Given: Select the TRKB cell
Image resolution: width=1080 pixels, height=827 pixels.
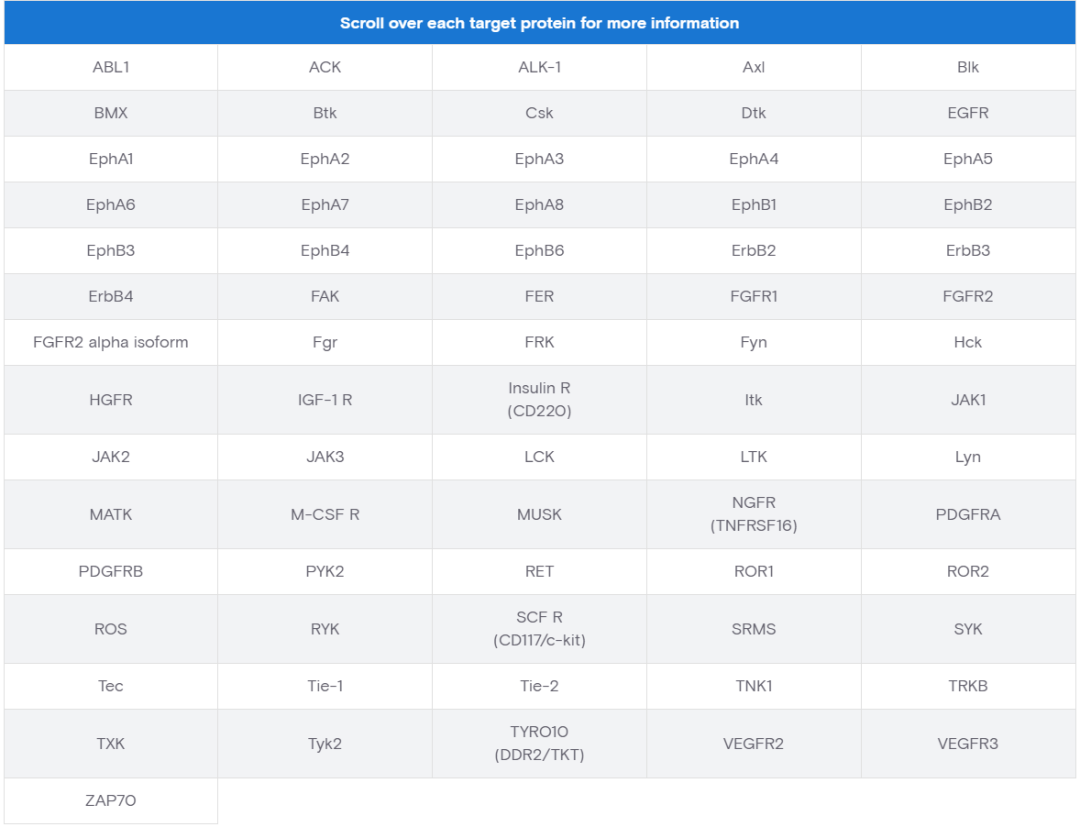Looking at the screenshot, I should click(968, 687).
